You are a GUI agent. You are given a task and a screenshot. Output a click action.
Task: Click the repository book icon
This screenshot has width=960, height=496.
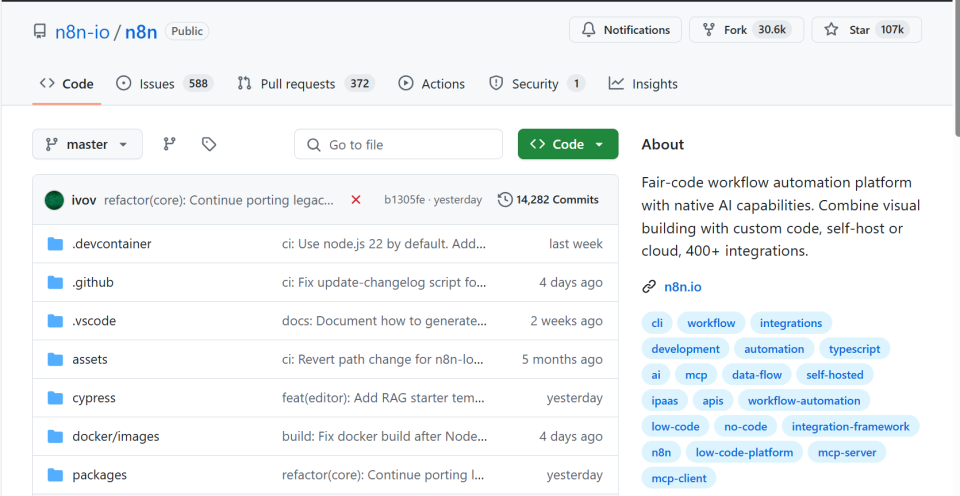pos(40,31)
